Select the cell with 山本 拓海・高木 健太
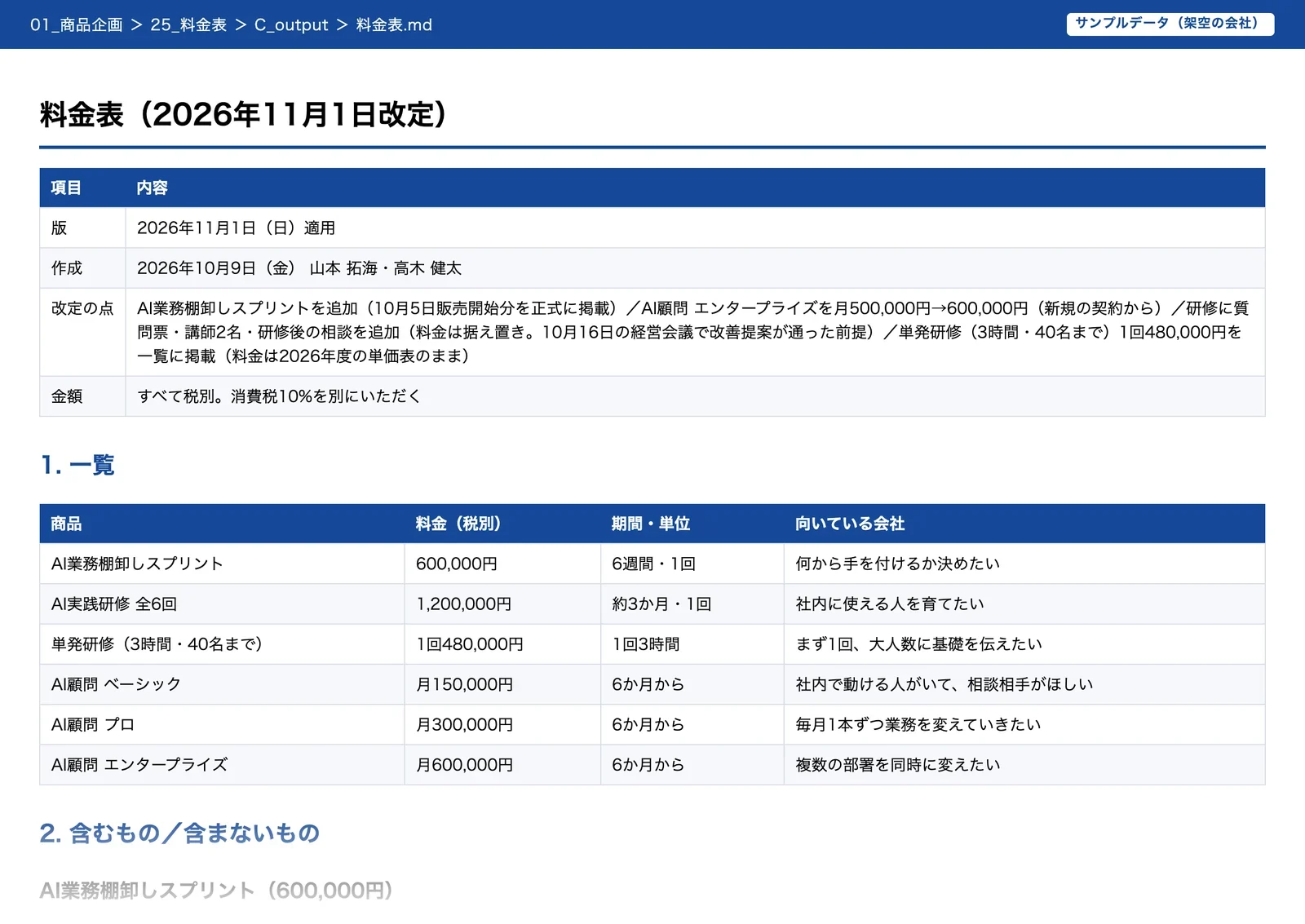The height and width of the screenshot is (924, 1305). click(x=695, y=267)
